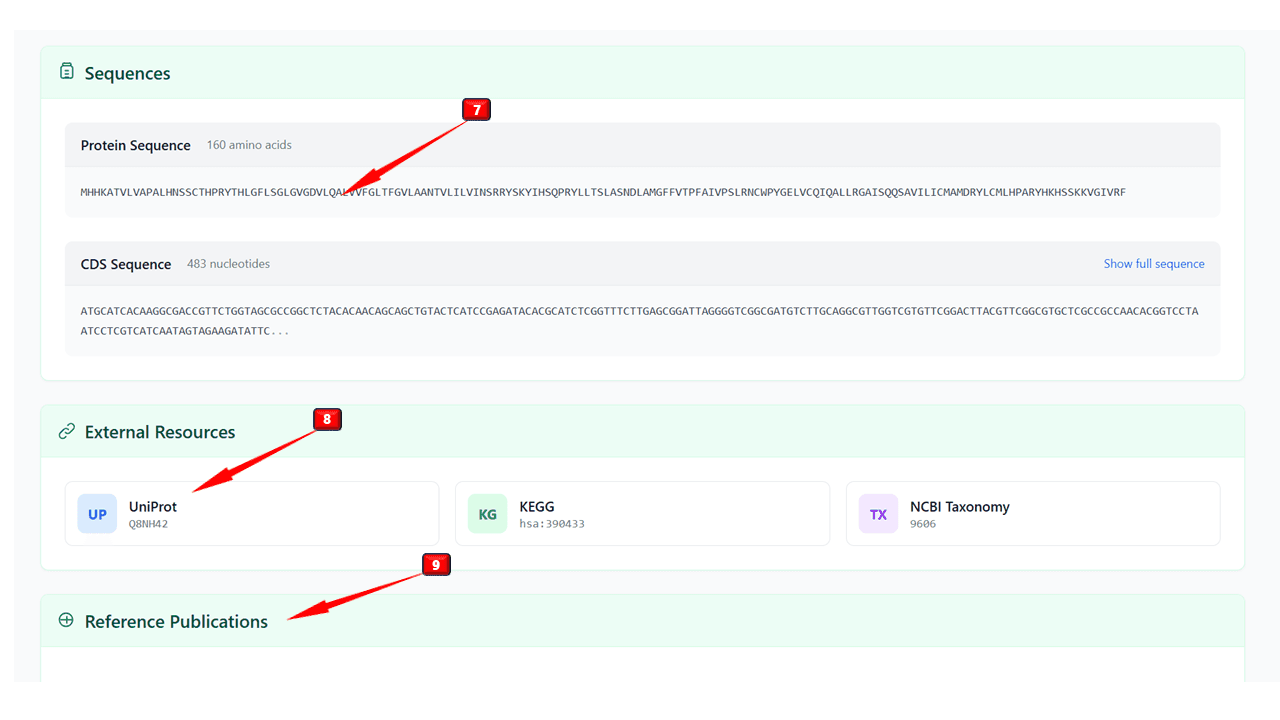Screen dimensions: 1280x720
Task: Click the protein amino acid sequence text
Action: click(x=602, y=192)
